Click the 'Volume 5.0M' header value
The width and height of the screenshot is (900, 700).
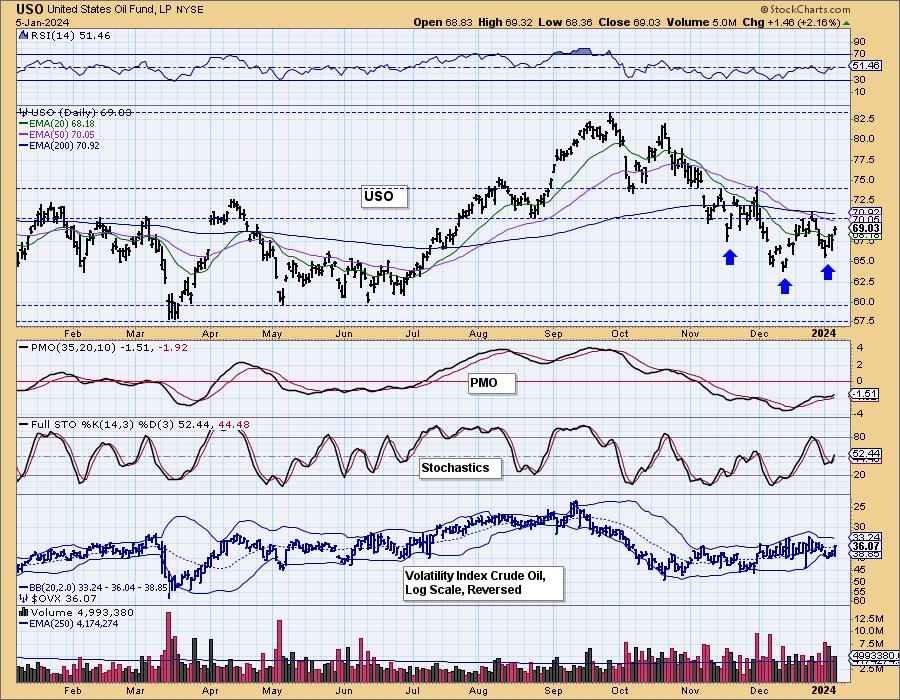coord(701,22)
